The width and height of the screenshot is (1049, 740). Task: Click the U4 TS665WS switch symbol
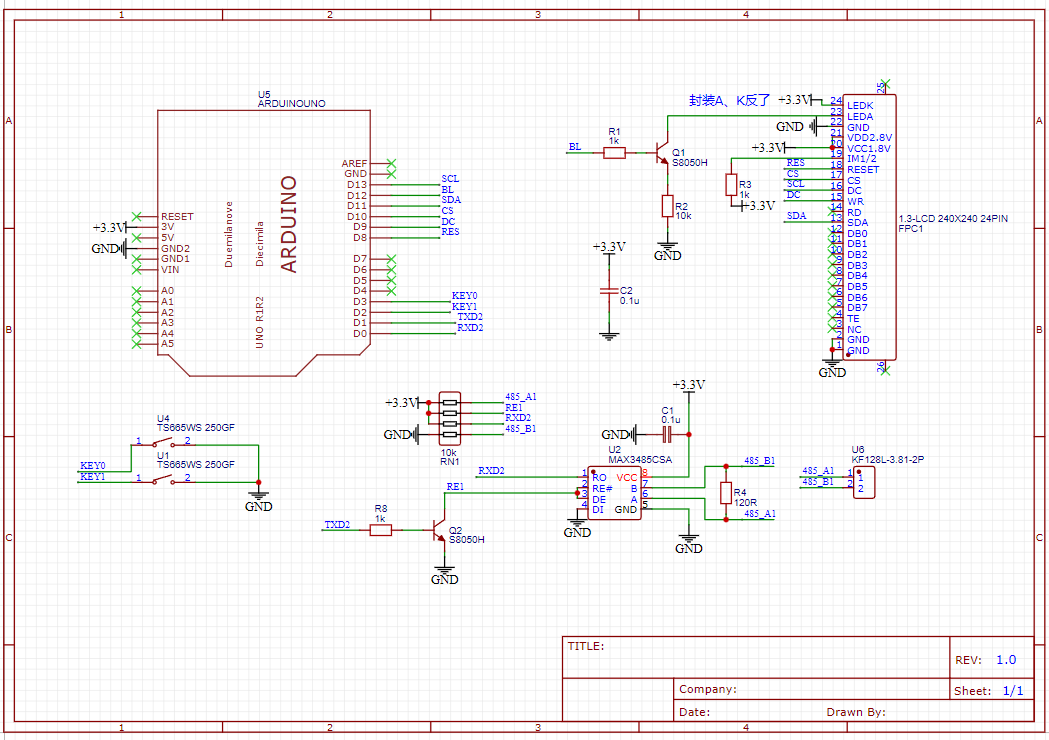(x=163, y=442)
